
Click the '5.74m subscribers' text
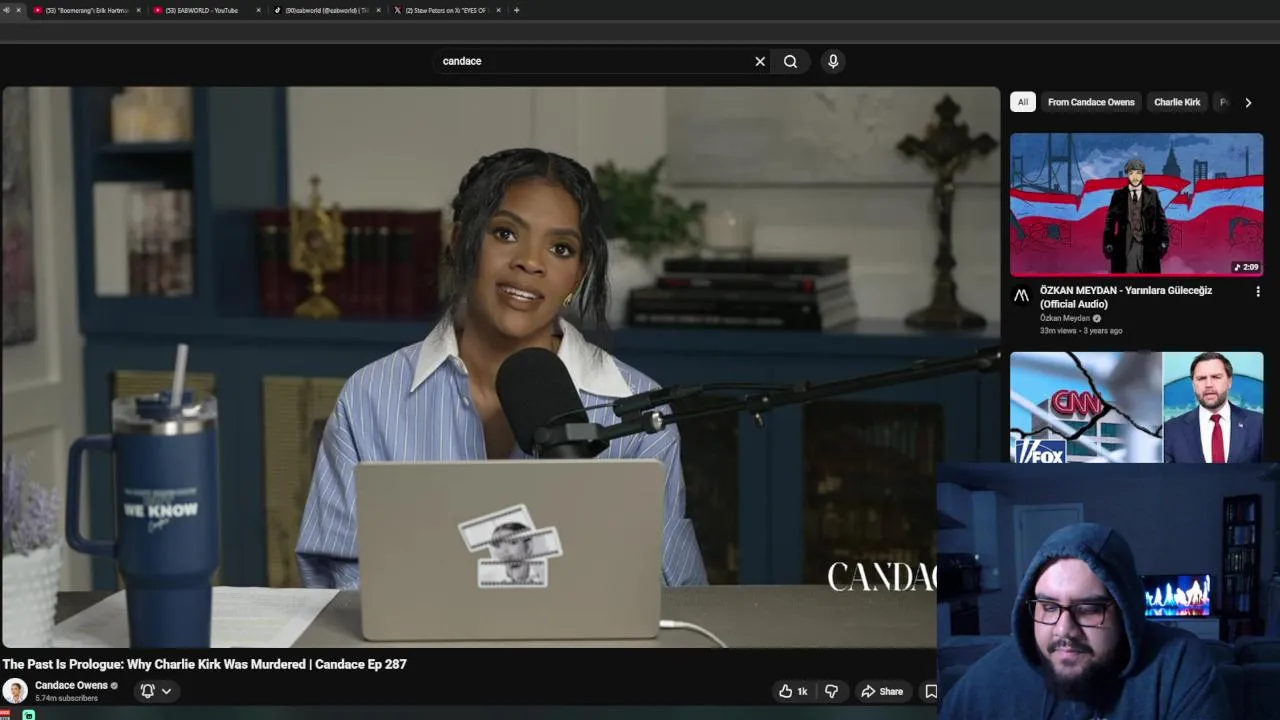(66, 698)
